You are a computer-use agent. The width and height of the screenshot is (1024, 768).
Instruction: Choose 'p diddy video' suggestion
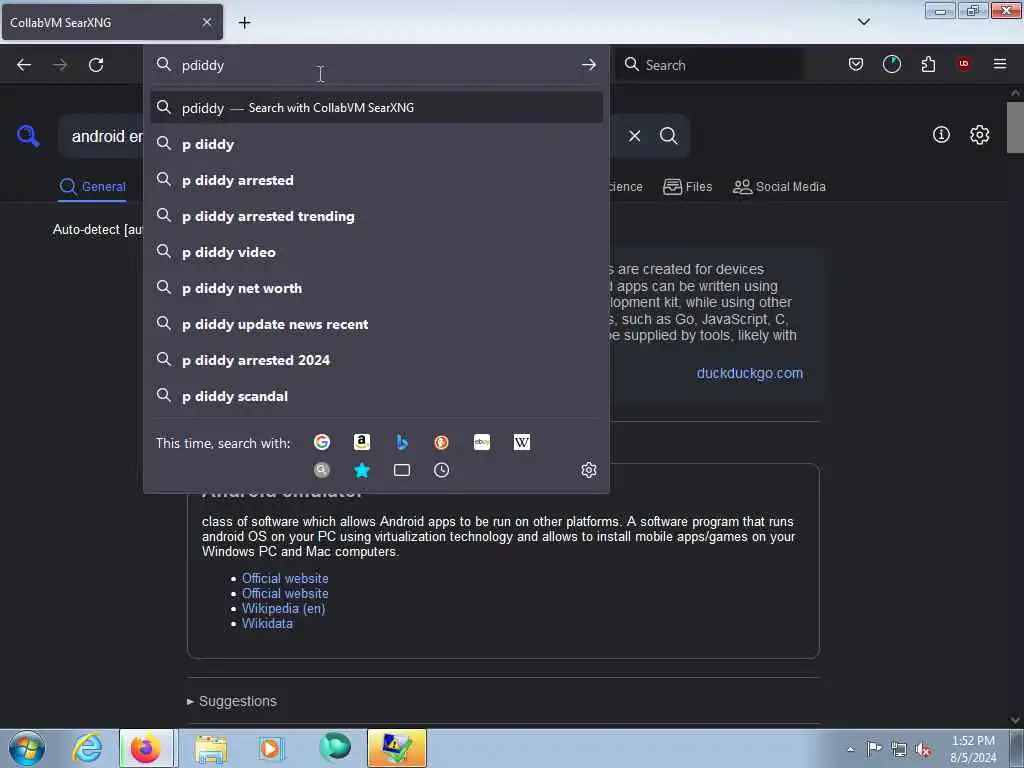pyautogui.click(x=376, y=251)
